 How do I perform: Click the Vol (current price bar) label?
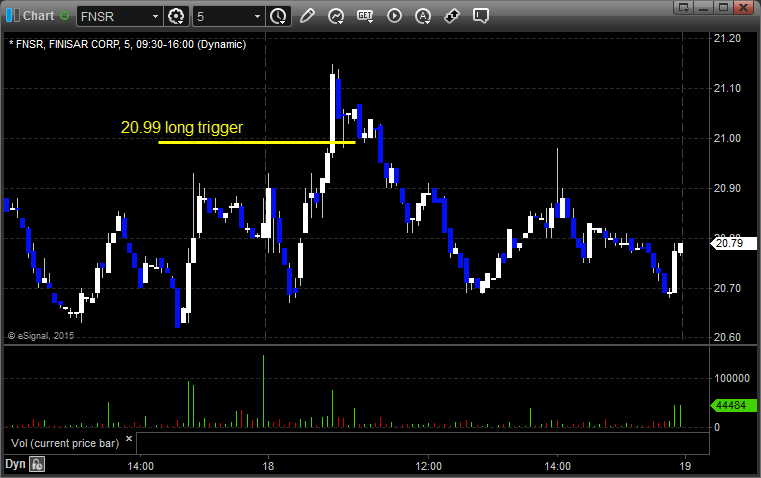pos(65,443)
